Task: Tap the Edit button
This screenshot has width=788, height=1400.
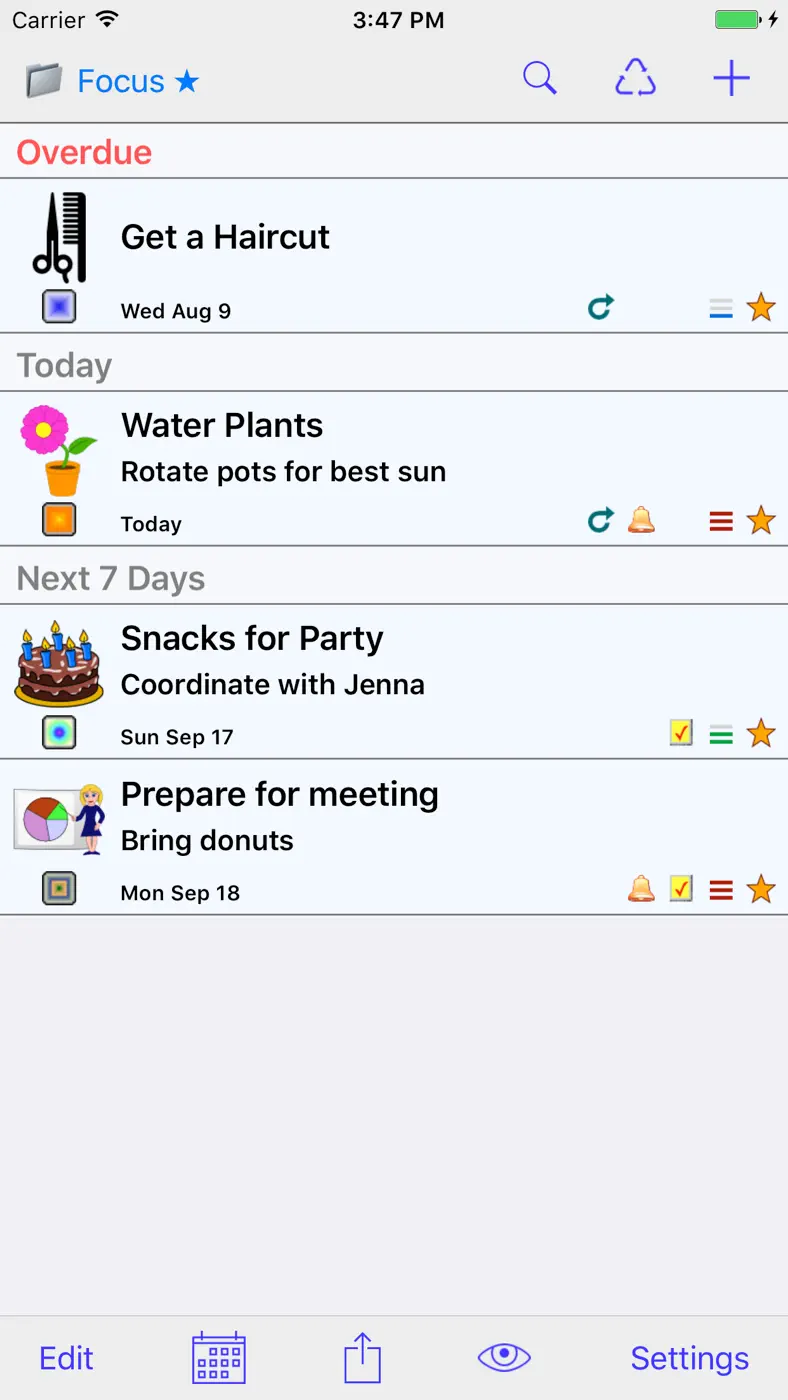Action: [66, 1358]
